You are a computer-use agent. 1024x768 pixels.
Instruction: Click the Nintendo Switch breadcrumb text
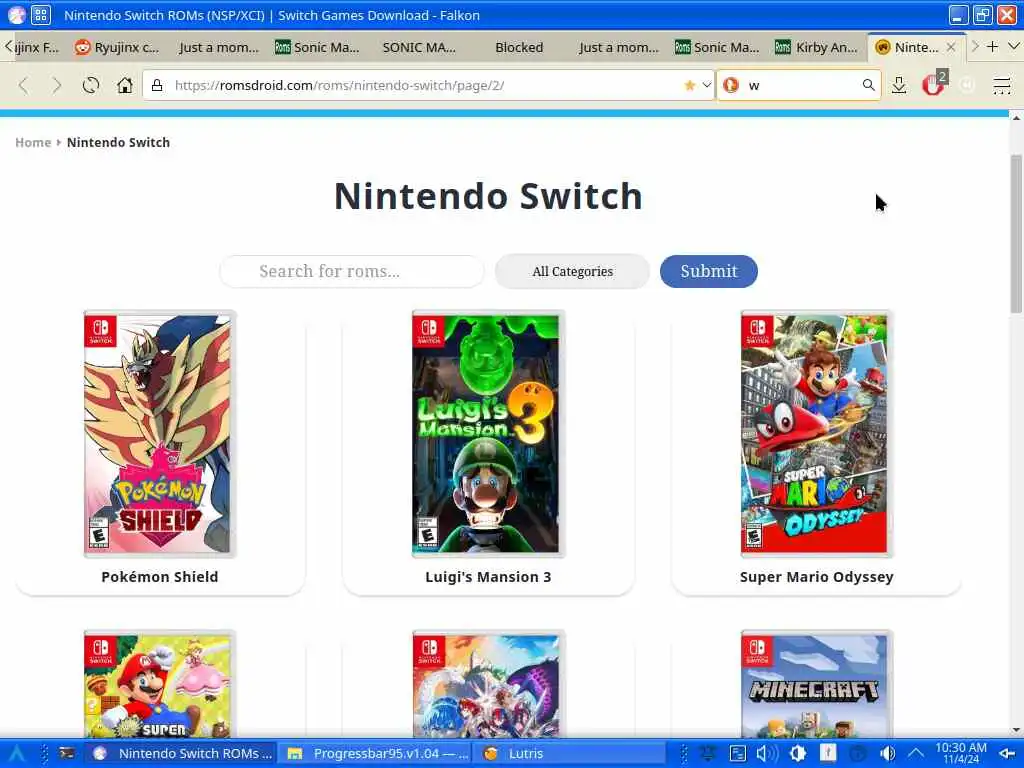point(118,142)
